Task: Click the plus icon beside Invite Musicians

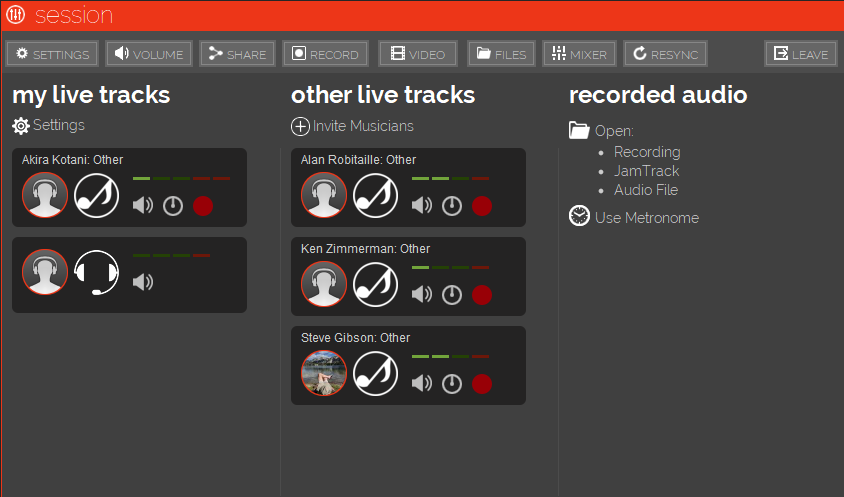Action: [x=300, y=126]
